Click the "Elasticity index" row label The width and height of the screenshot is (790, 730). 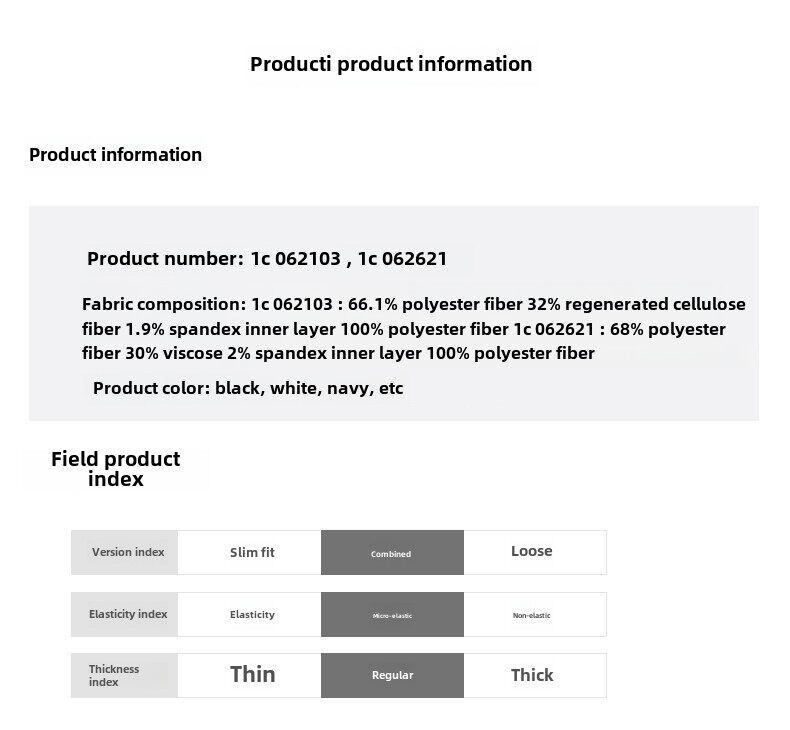pos(128,614)
